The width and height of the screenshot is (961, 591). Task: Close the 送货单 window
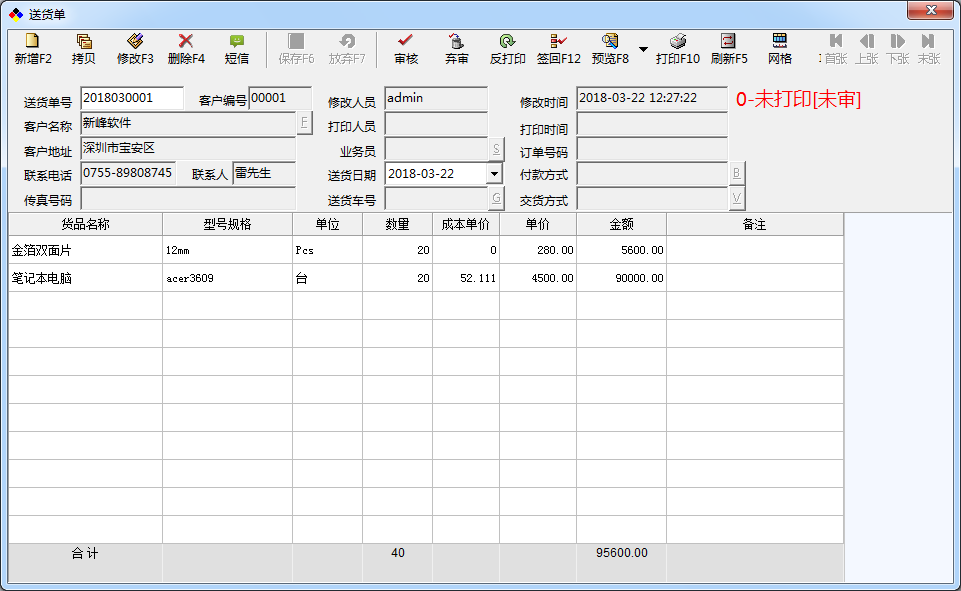(x=930, y=10)
